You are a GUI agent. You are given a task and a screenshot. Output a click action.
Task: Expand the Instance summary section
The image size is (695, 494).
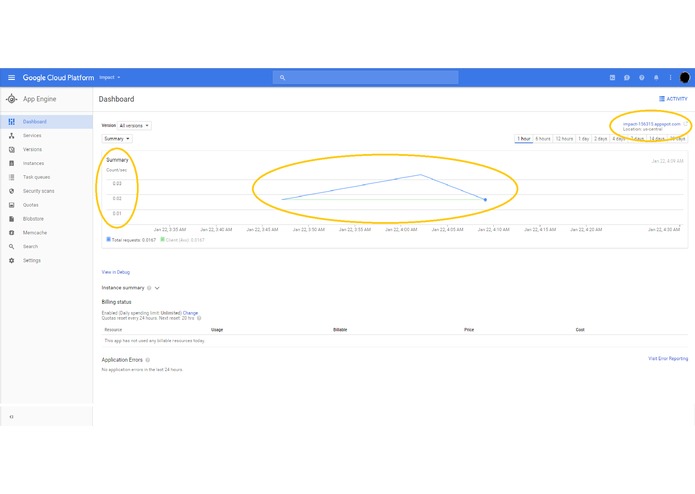pyautogui.click(x=157, y=288)
